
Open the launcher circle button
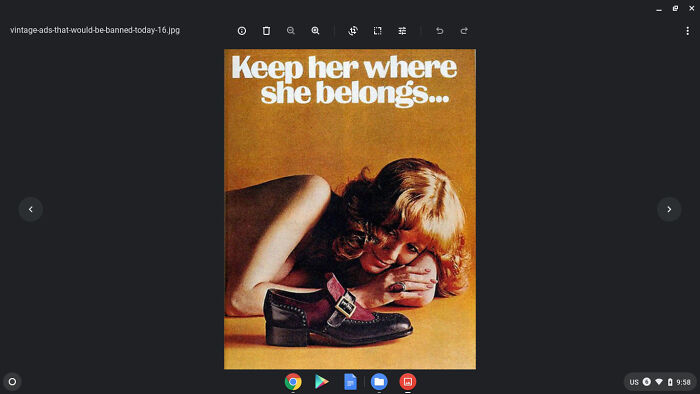pyautogui.click(x=12, y=382)
